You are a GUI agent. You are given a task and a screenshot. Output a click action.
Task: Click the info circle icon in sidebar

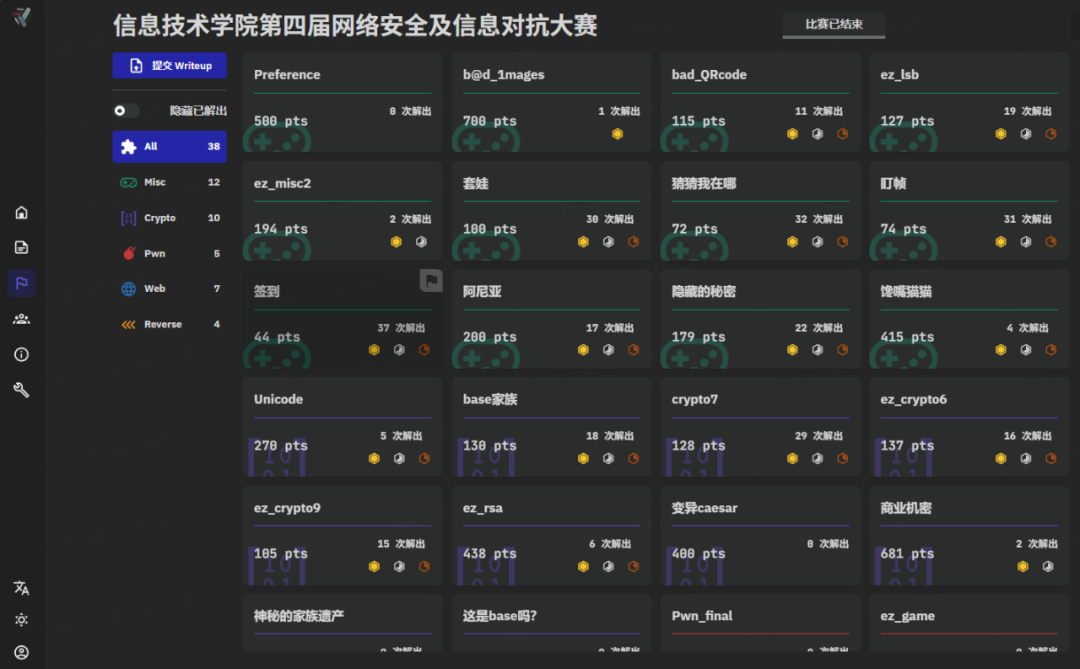click(21, 354)
